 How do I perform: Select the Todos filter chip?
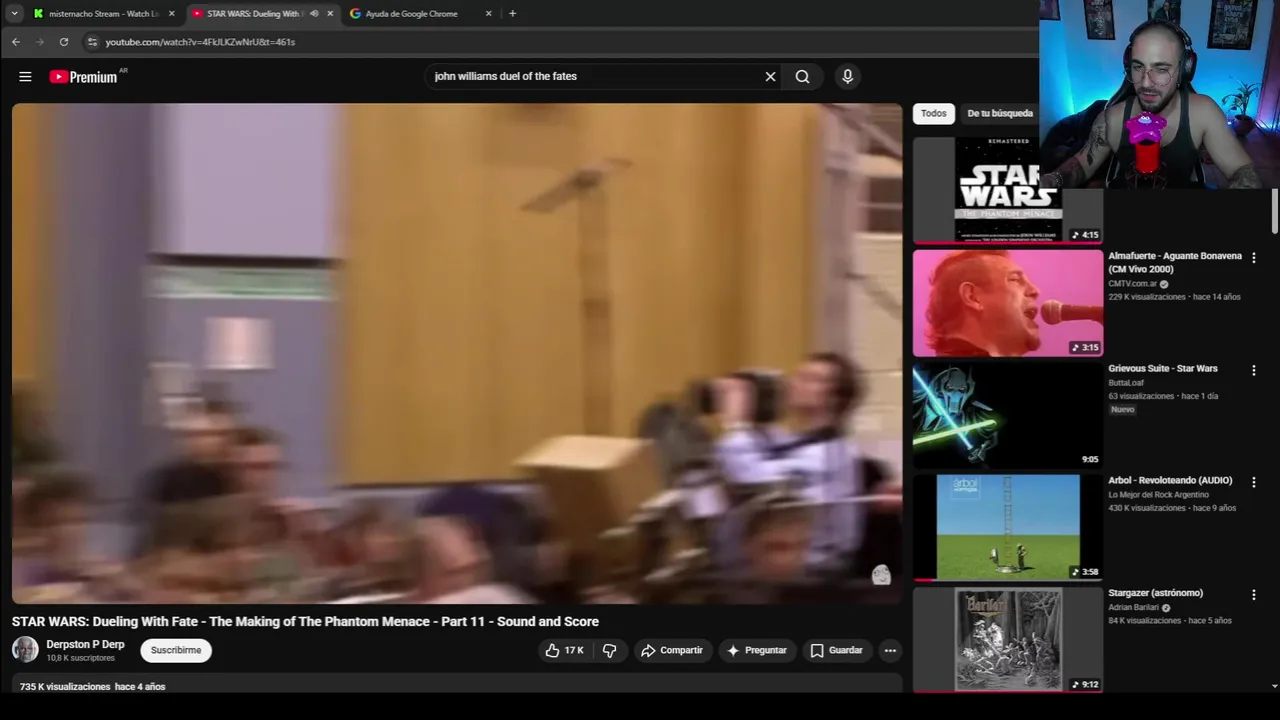pos(934,113)
